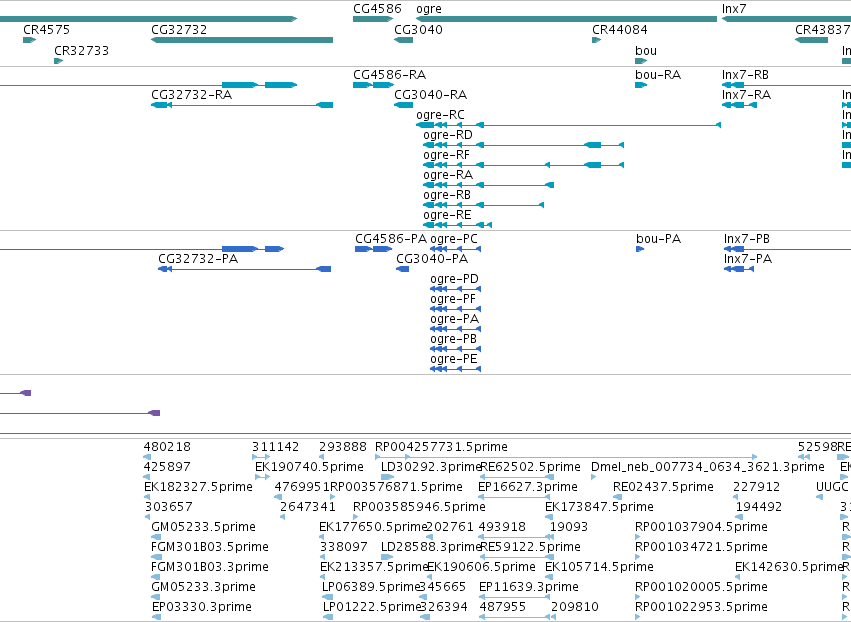Click the CR32733 gene label

click(x=81, y=51)
